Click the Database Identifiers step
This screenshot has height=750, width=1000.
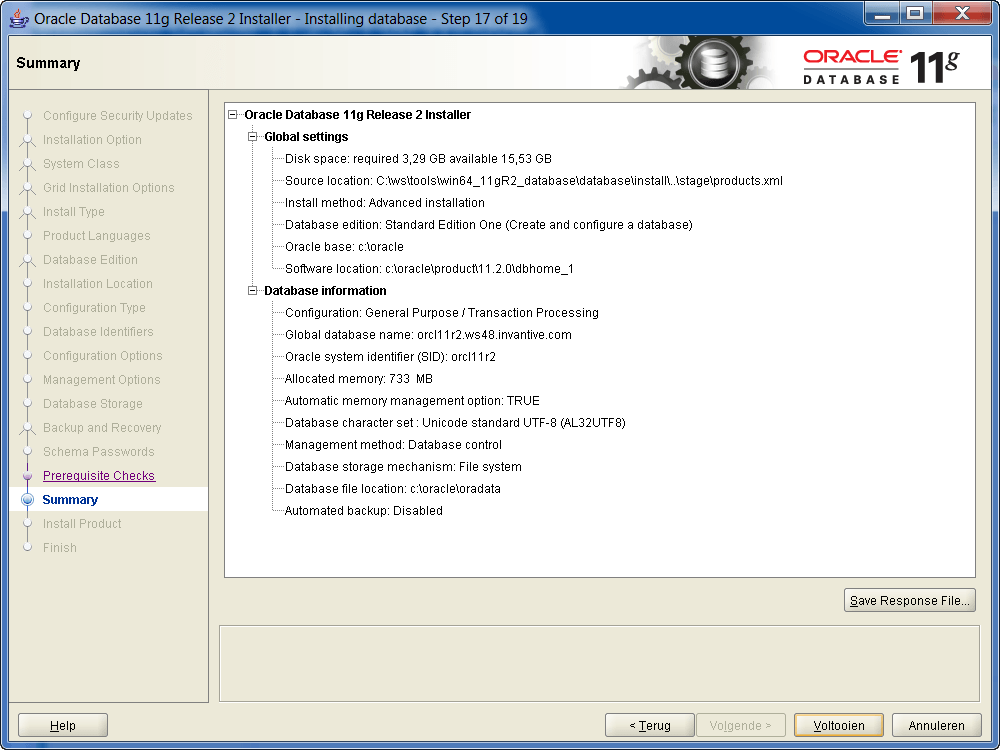pyautogui.click(x=98, y=332)
